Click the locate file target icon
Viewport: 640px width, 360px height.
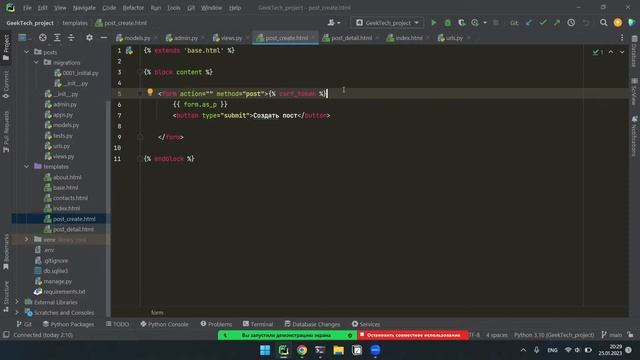42,38
